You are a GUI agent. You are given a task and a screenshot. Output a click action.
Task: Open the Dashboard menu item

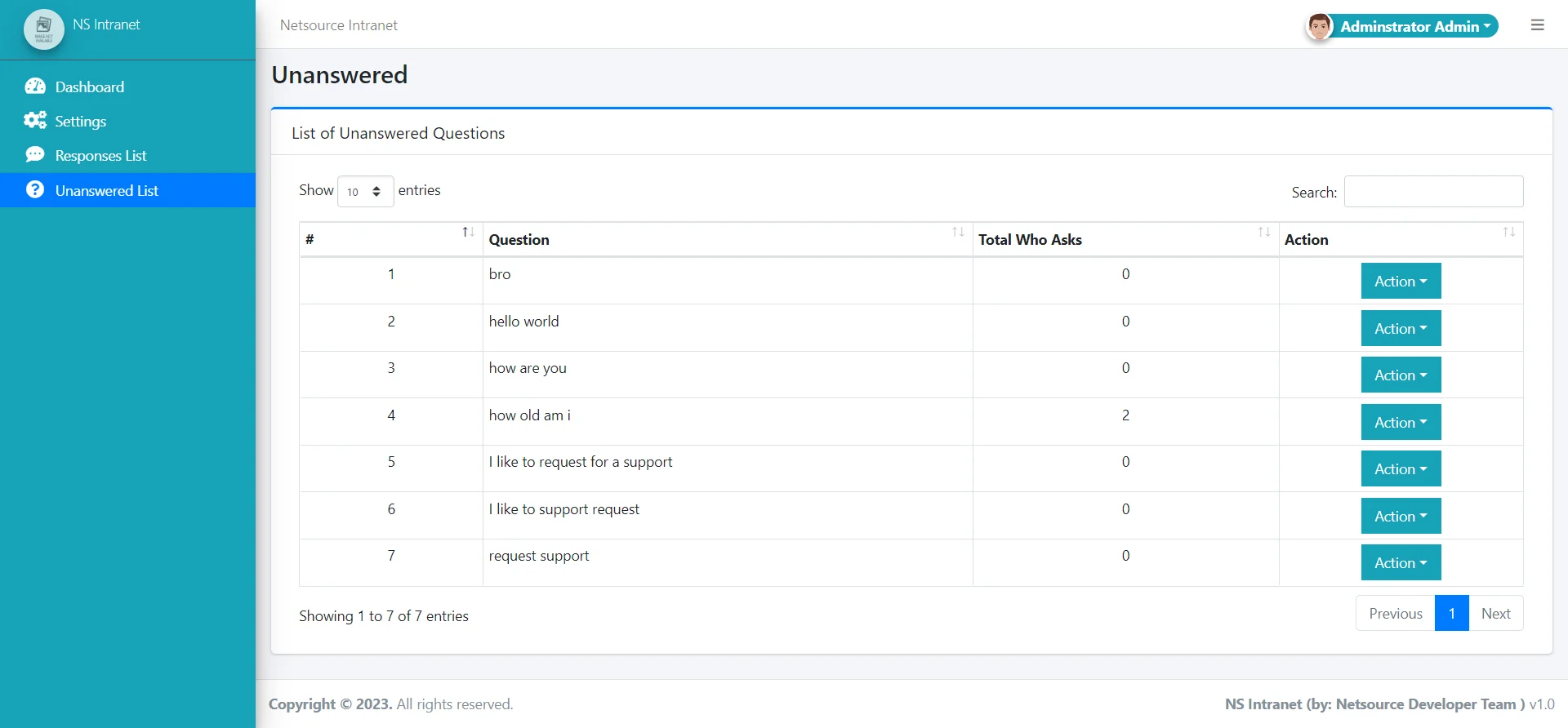tap(90, 87)
